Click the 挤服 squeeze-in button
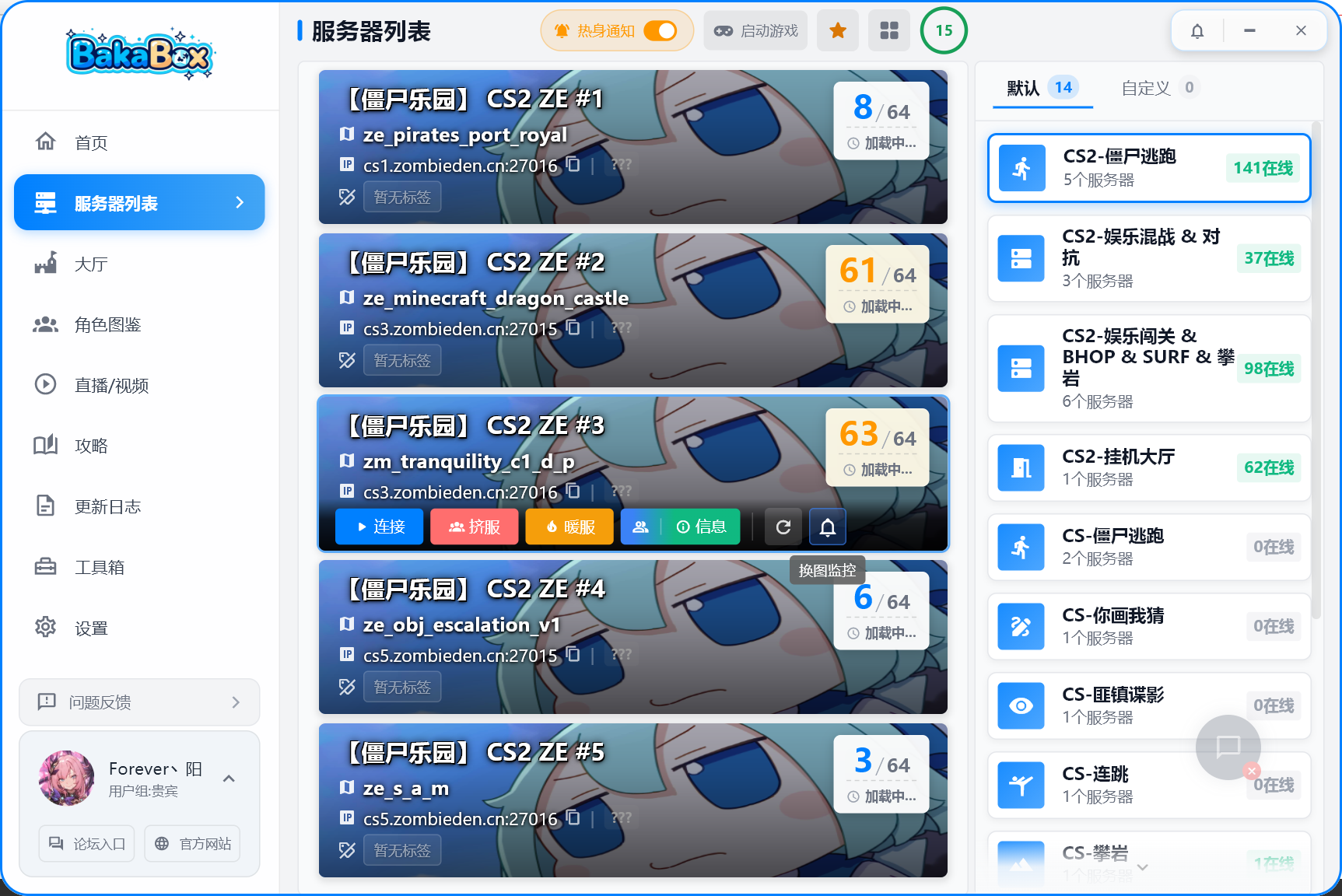 tap(475, 527)
